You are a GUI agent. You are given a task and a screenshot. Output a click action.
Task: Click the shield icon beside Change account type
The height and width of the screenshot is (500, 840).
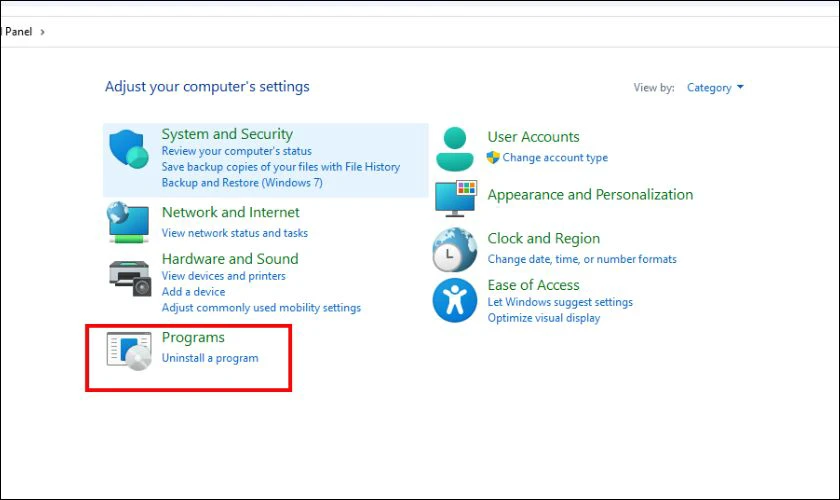493,158
